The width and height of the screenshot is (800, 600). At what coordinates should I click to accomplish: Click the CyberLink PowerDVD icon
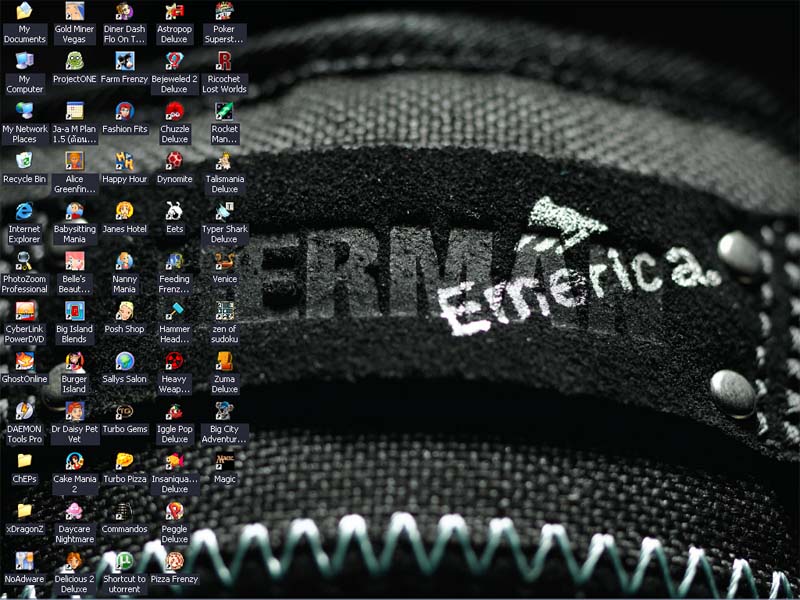(x=24, y=311)
